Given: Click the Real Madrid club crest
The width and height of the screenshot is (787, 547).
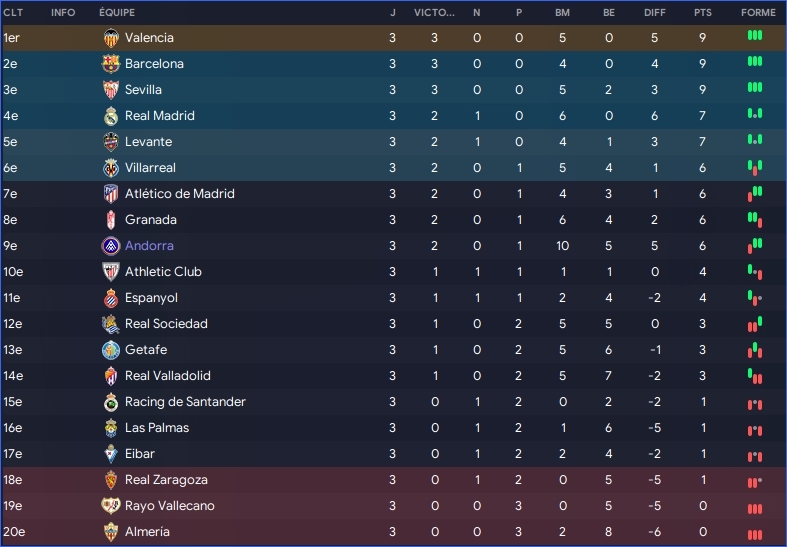Looking at the screenshot, I should 111,116.
